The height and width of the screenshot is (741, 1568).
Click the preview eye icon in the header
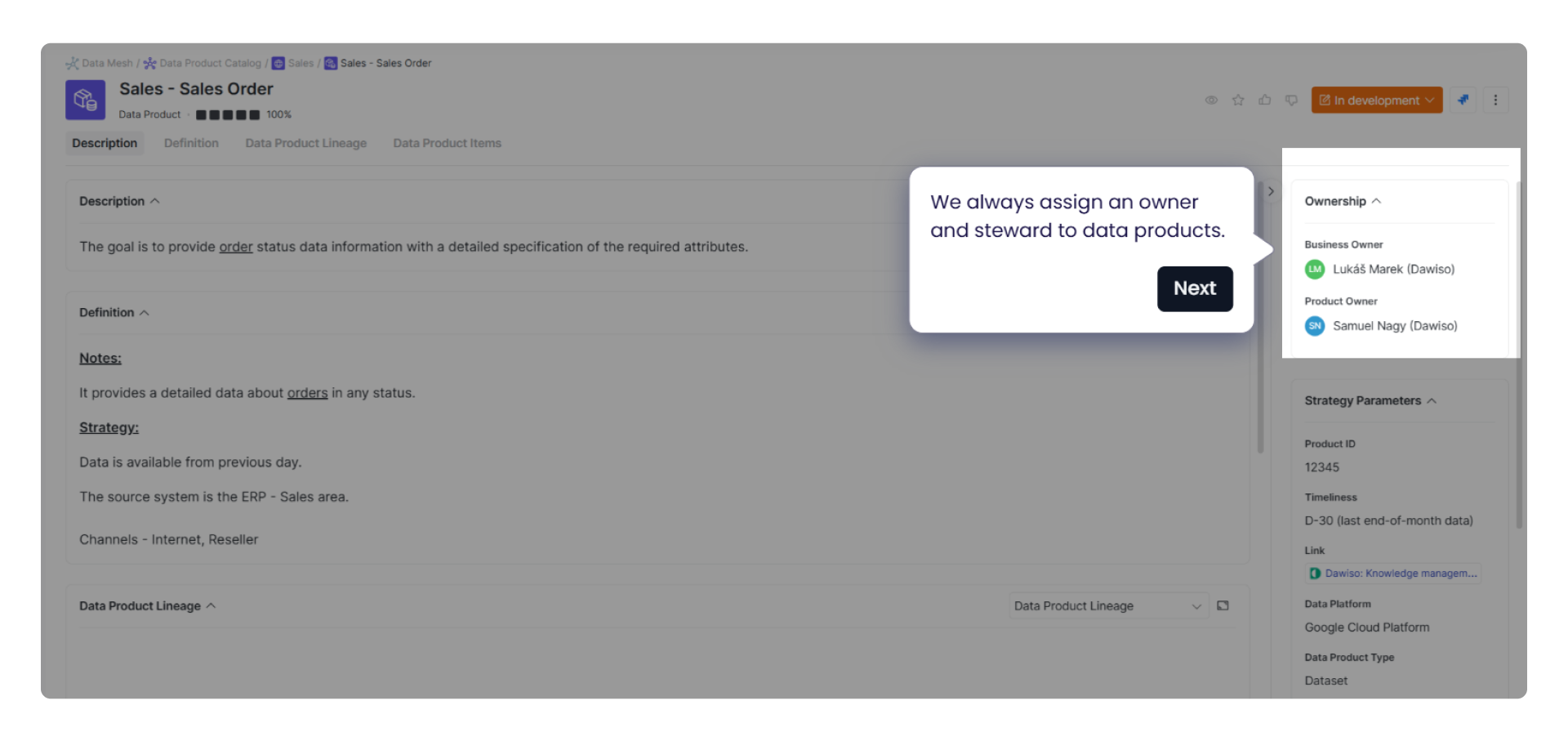1211,100
